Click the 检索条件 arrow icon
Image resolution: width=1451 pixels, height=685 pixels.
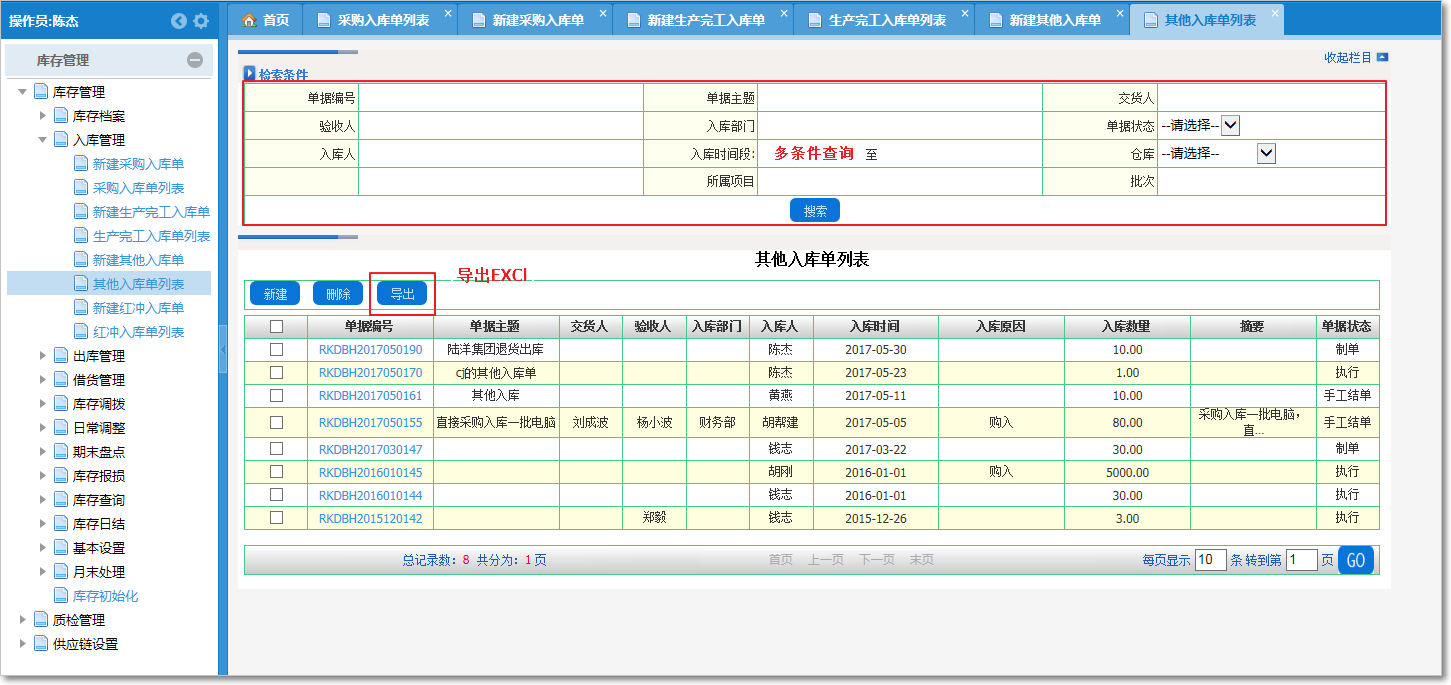pyautogui.click(x=250, y=74)
